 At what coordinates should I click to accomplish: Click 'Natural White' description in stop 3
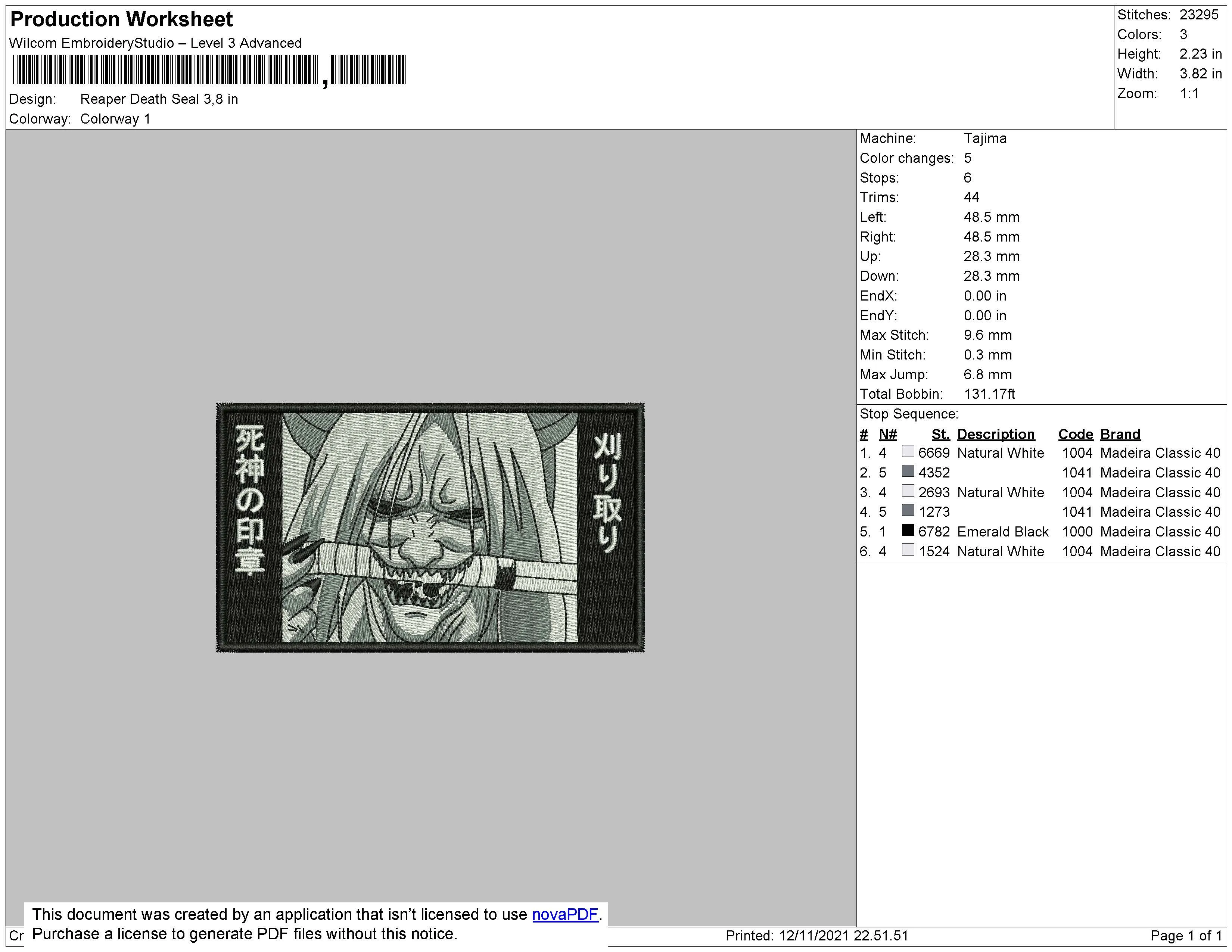(x=1001, y=493)
